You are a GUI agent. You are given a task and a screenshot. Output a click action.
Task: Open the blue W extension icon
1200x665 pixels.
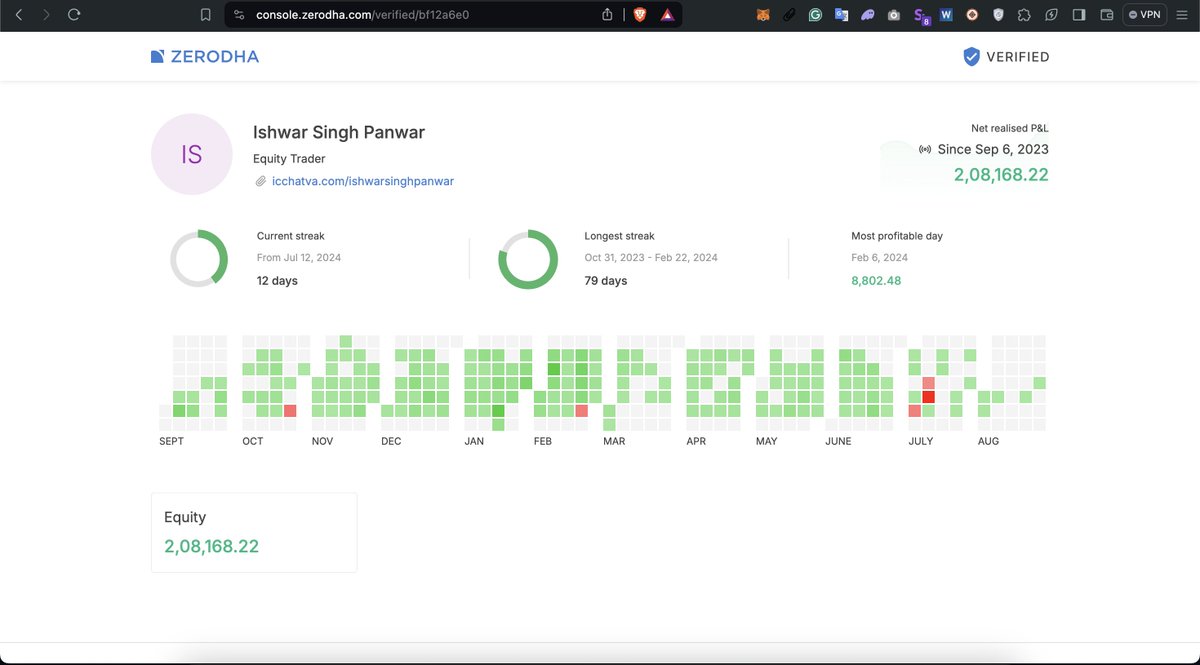pos(946,15)
